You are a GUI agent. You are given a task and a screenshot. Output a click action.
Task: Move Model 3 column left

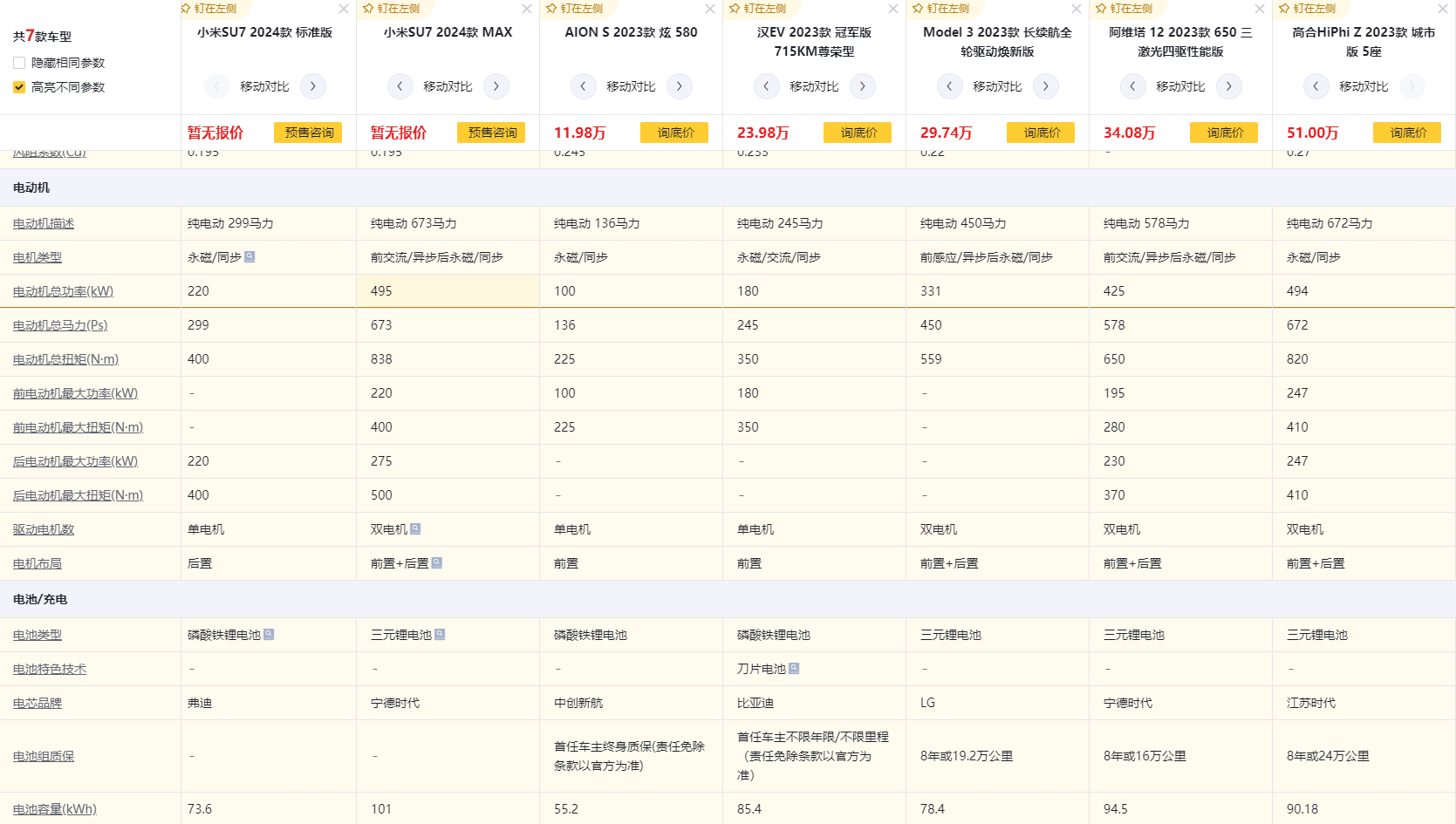tap(949, 86)
